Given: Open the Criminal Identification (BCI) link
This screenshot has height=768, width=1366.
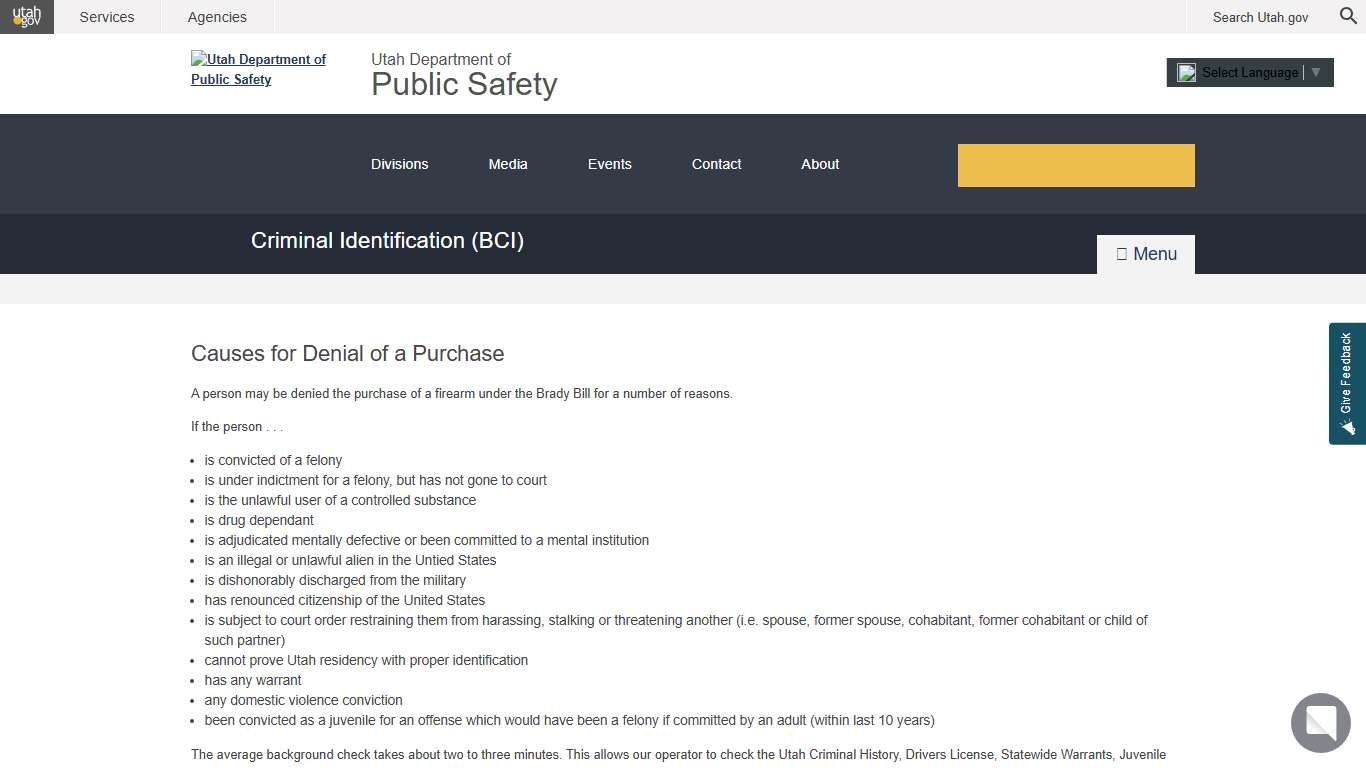Looking at the screenshot, I should point(387,240).
